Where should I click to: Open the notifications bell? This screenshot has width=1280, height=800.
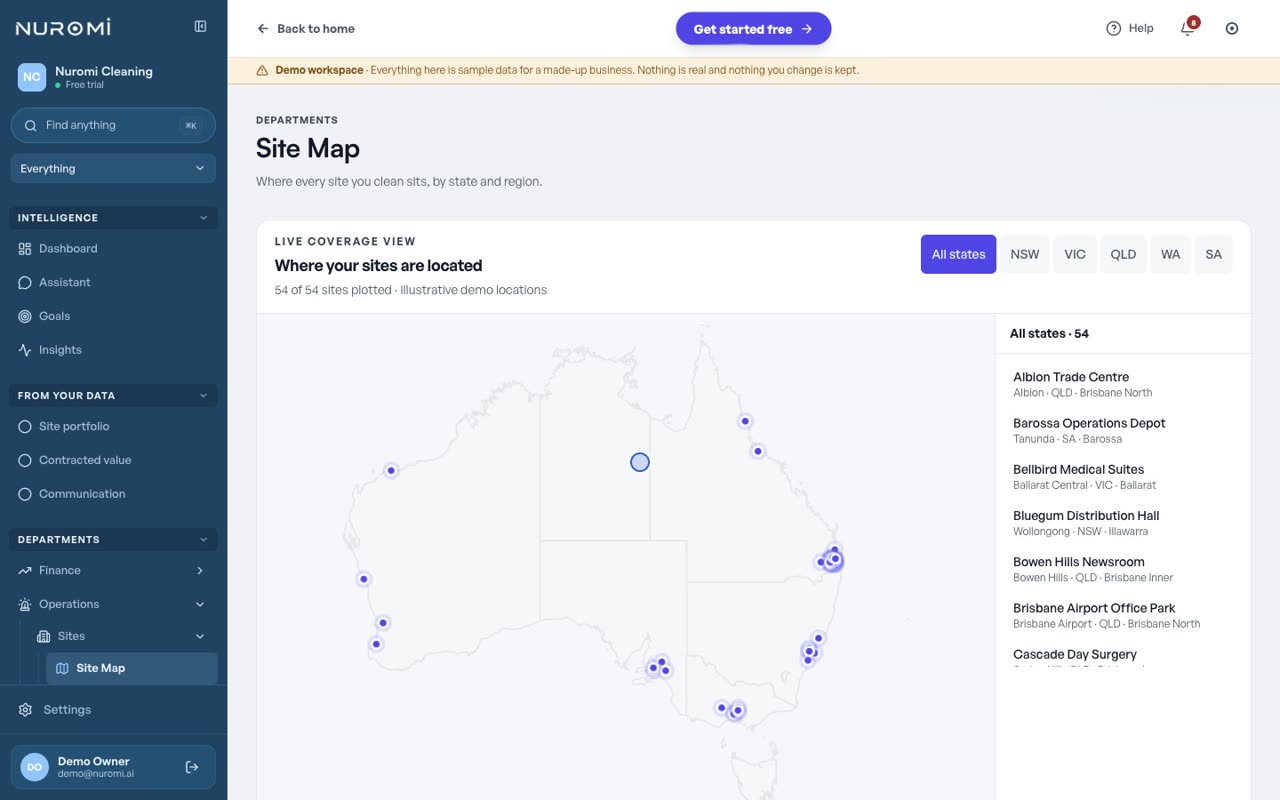coord(1188,28)
